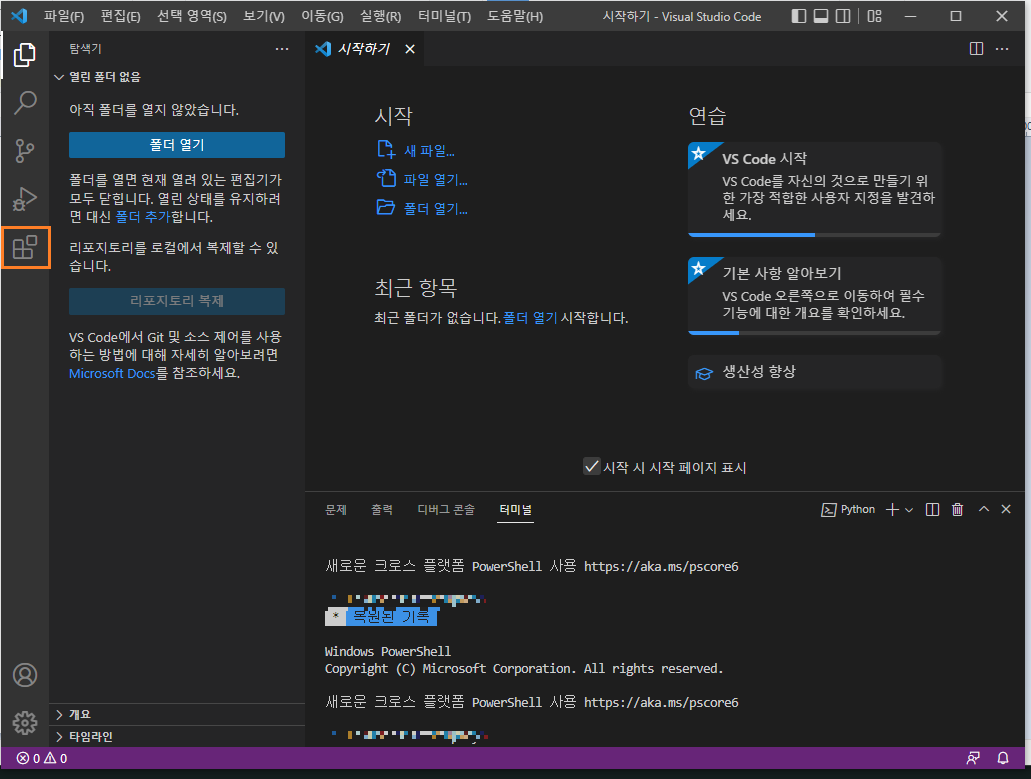Open the Accounts icon in activity bar
This screenshot has height=779, width=1031.
tap(25, 675)
